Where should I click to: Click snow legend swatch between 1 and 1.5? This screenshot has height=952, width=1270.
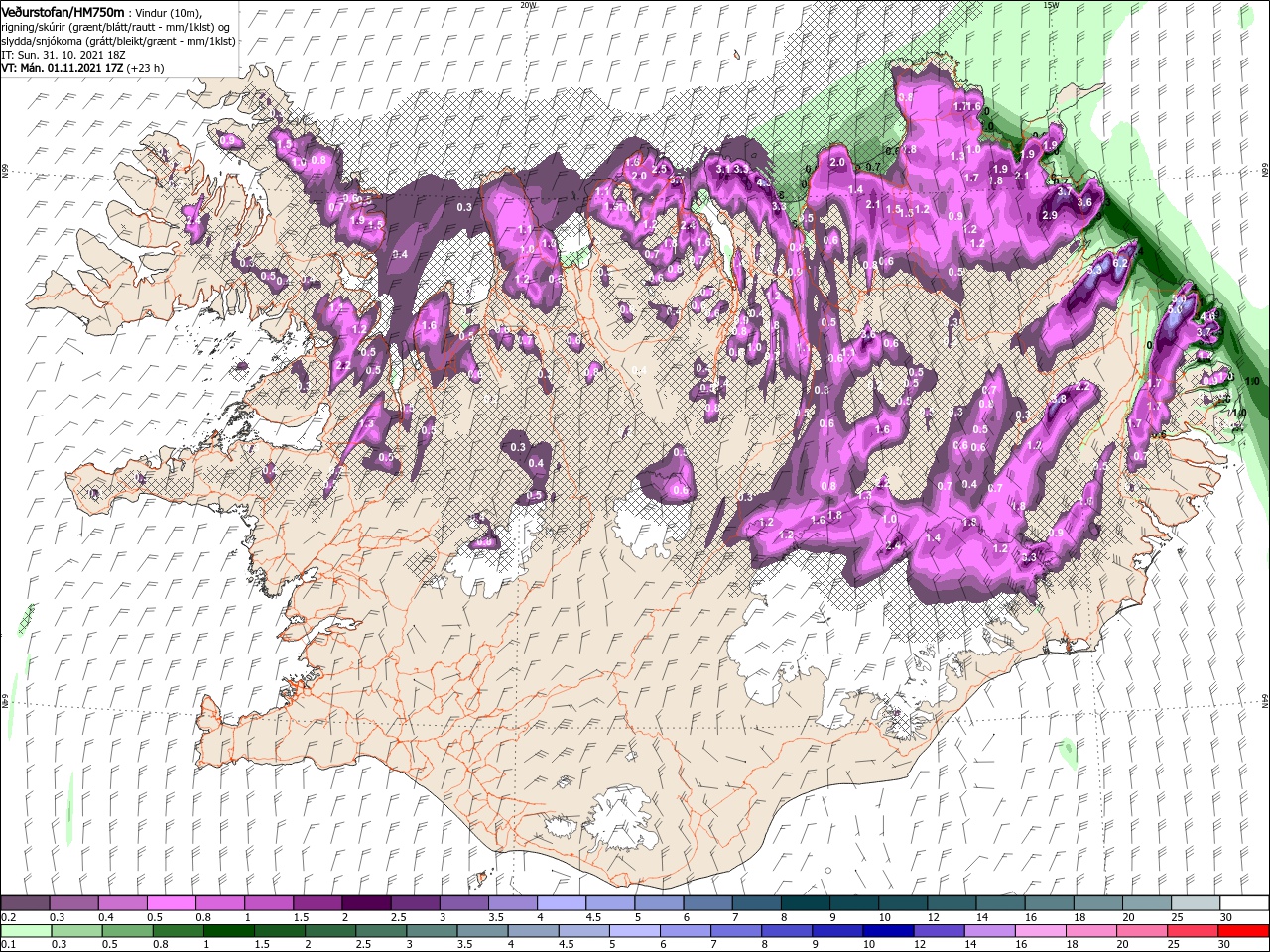269,903
